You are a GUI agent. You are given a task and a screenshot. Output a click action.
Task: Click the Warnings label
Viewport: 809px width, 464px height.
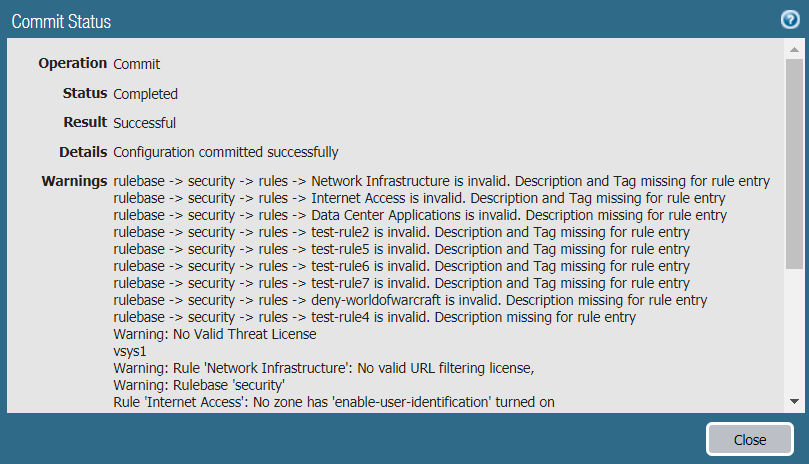point(74,181)
